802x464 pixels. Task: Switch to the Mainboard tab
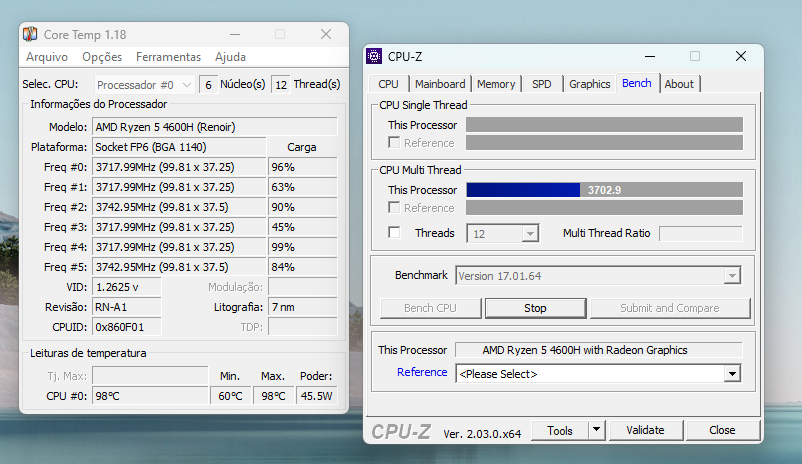pyautogui.click(x=440, y=84)
